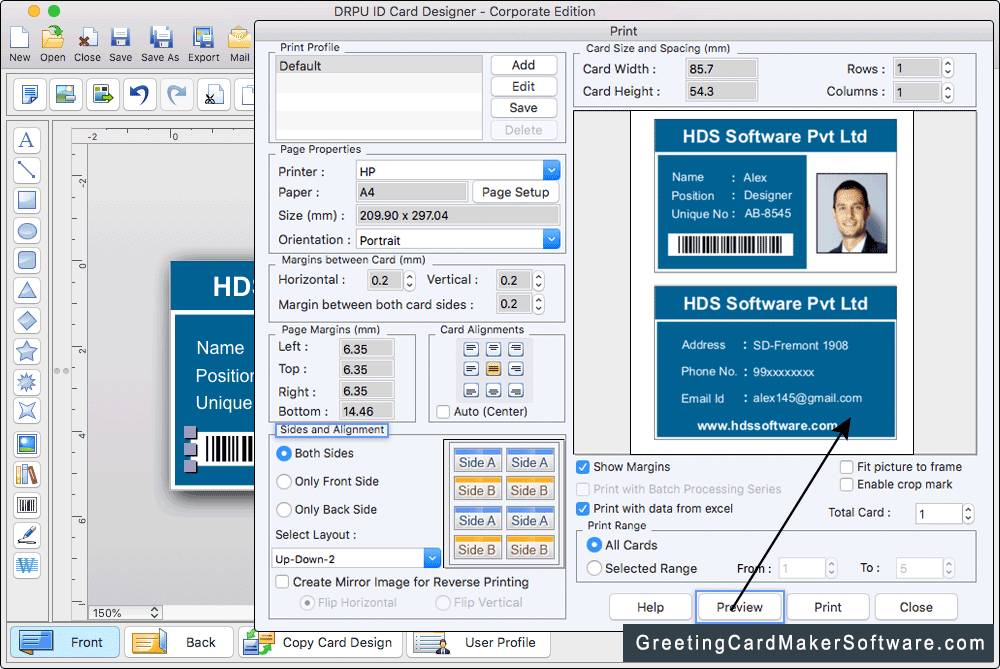The height and width of the screenshot is (669, 1000).
Task: Select Both Sides radio option
Action: tap(284, 453)
